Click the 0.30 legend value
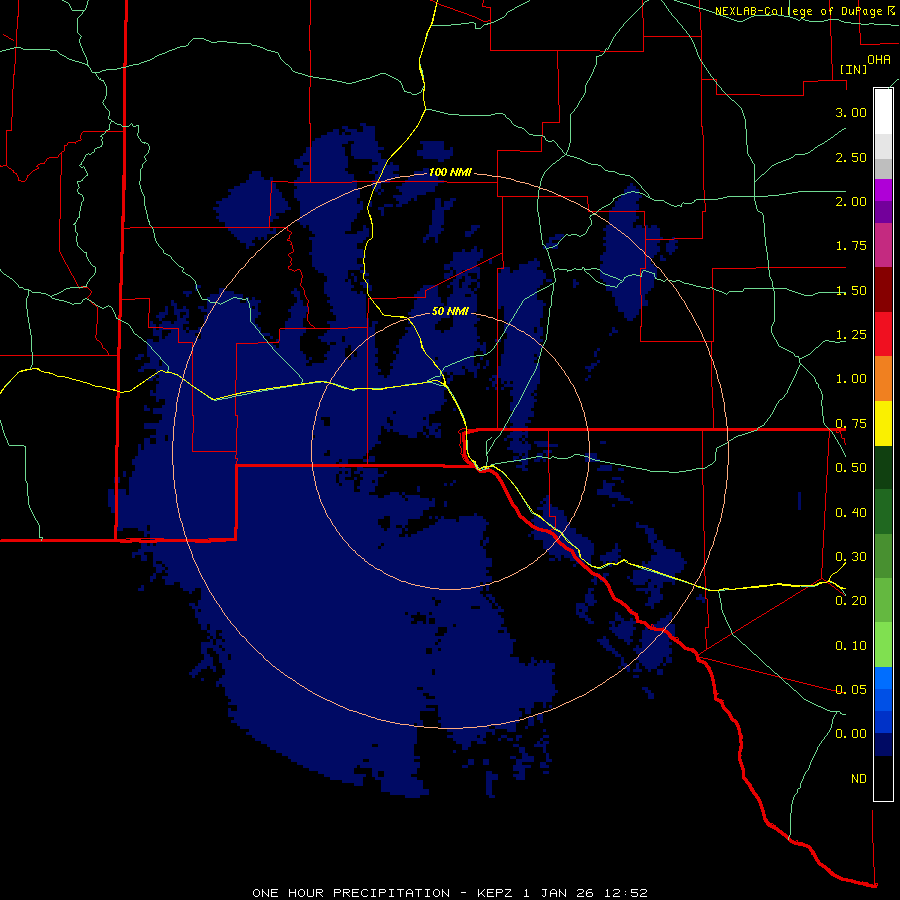Screen dimensions: 900x900 click(851, 557)
